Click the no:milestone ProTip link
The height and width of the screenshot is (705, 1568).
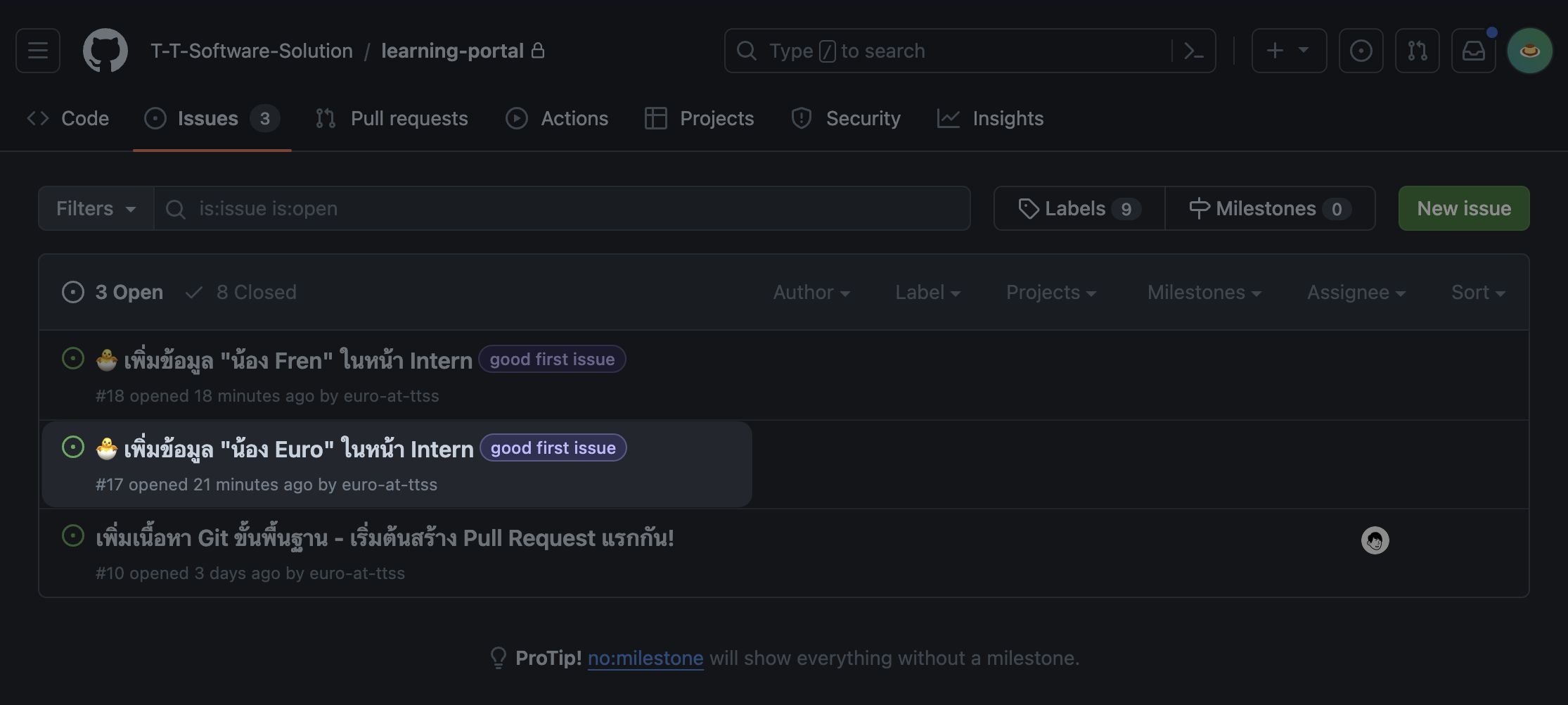645,658
